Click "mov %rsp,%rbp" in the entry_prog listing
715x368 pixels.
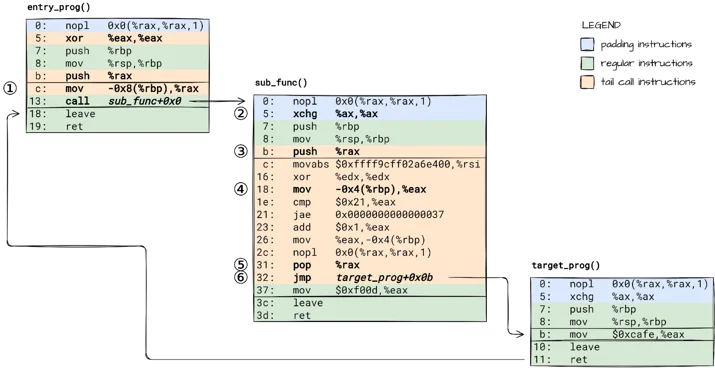tap(118, 63)
